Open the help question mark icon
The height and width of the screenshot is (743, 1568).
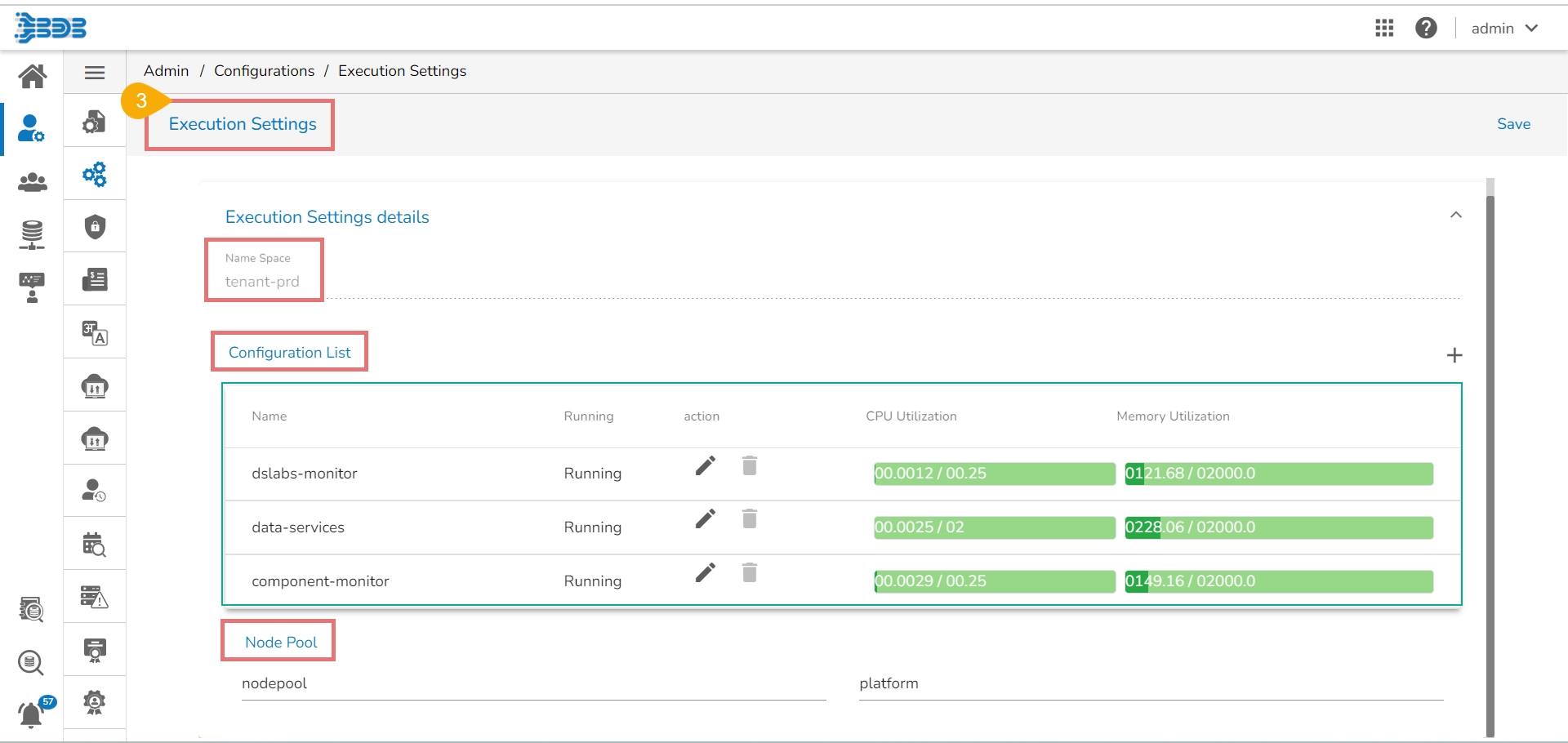point(1426,29)
